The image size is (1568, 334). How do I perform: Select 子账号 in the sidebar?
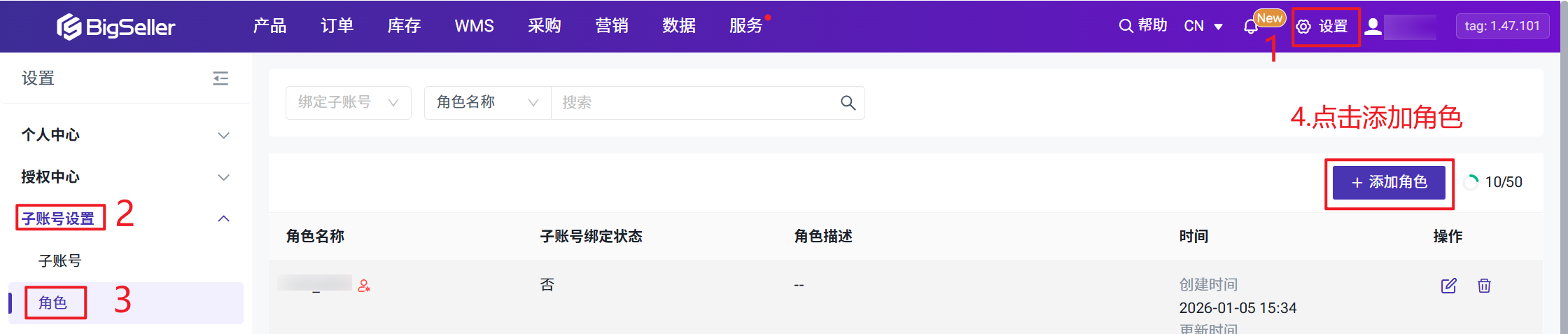tap(60, 261)
